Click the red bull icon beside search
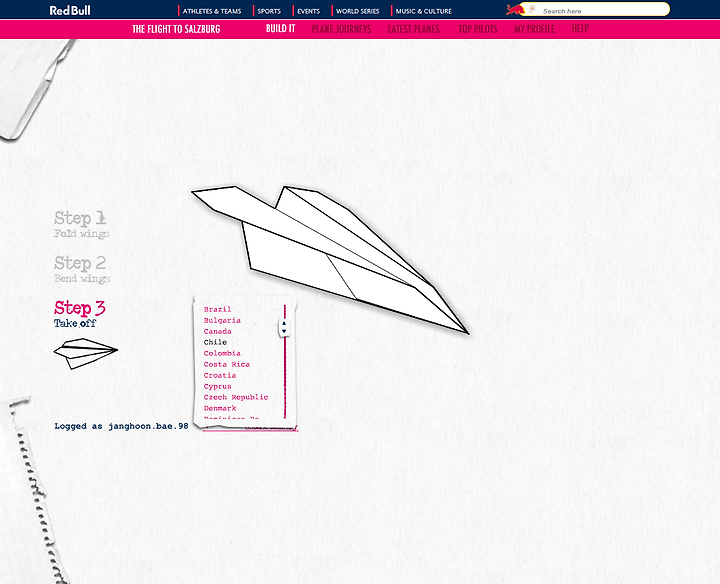 [514, 9]
